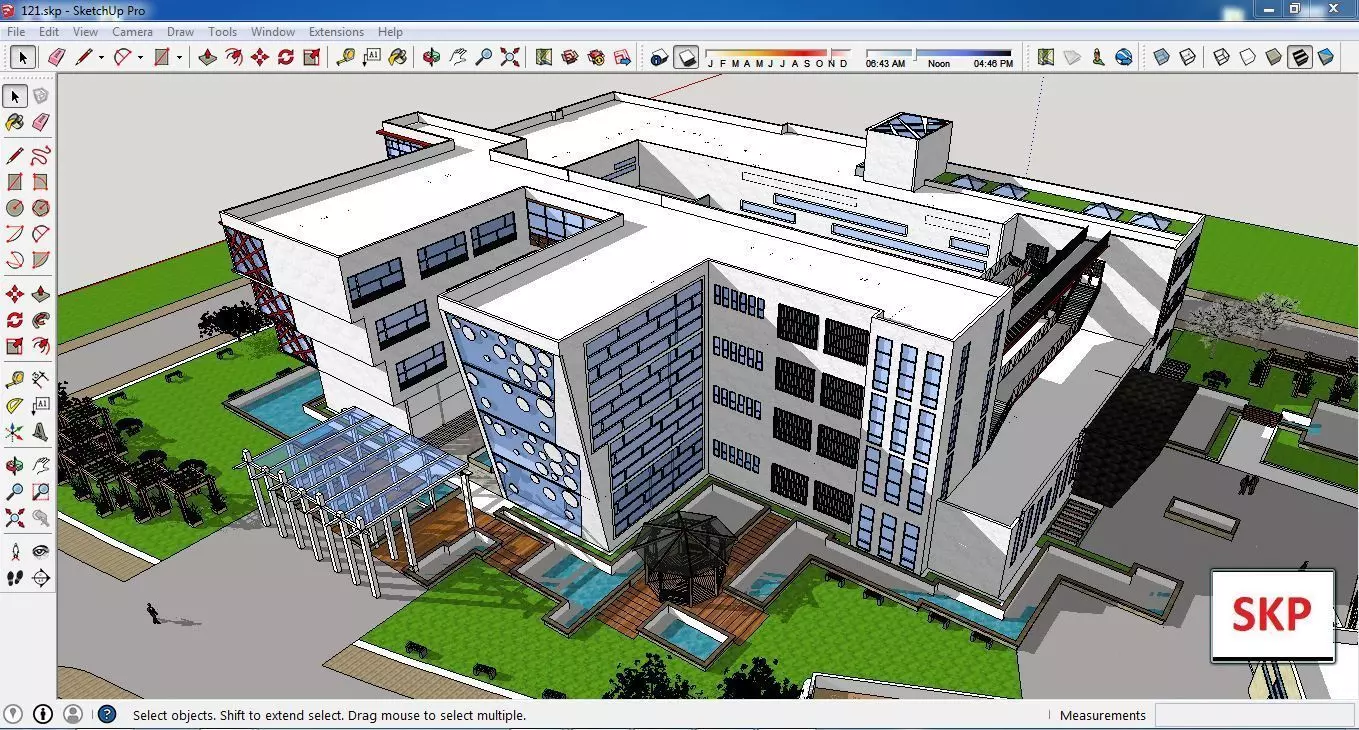This screenshot has height=730, width=1359.
Task: Click Preview Model in Google Earth icon
Action: pyautogui.click(x=1124, y=57)
